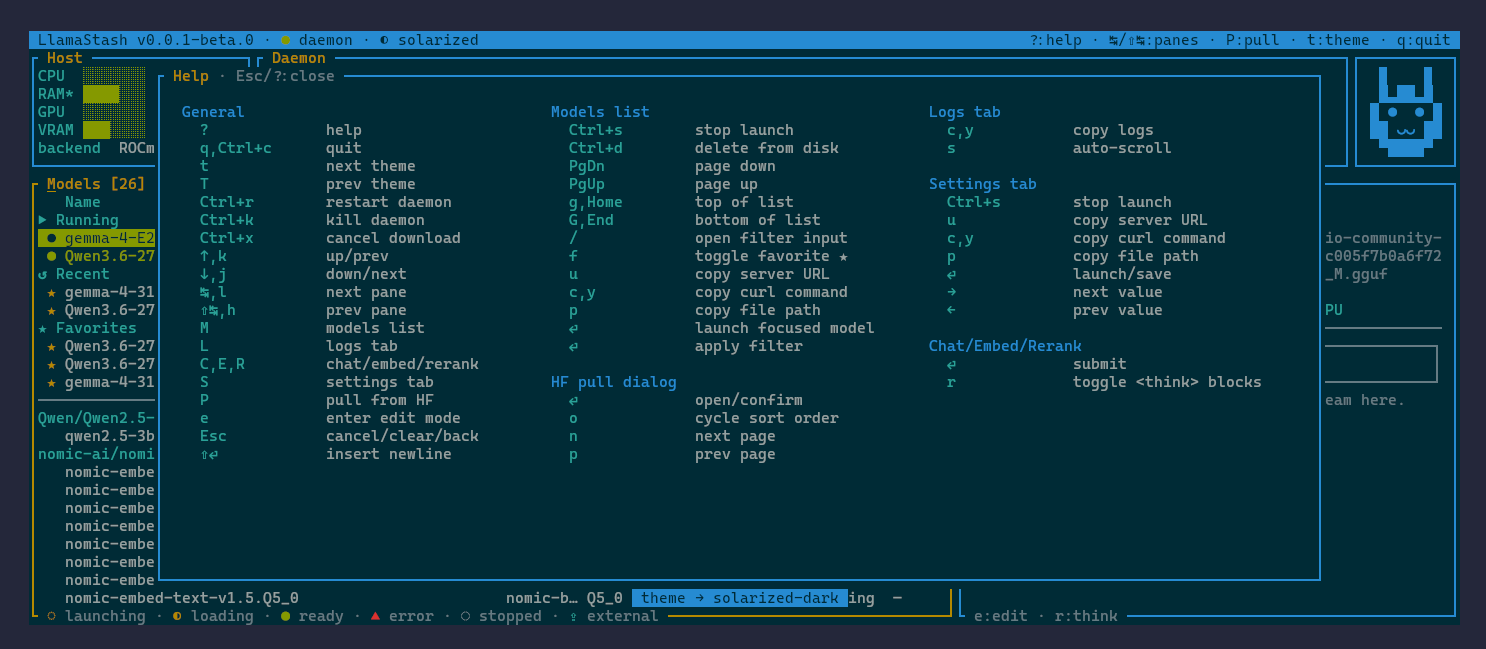This screenshot has height=649, width=1486.
Task: Select the nomic-embed-text-v1.5.Q5_0 model row
Action: point(182,598)
